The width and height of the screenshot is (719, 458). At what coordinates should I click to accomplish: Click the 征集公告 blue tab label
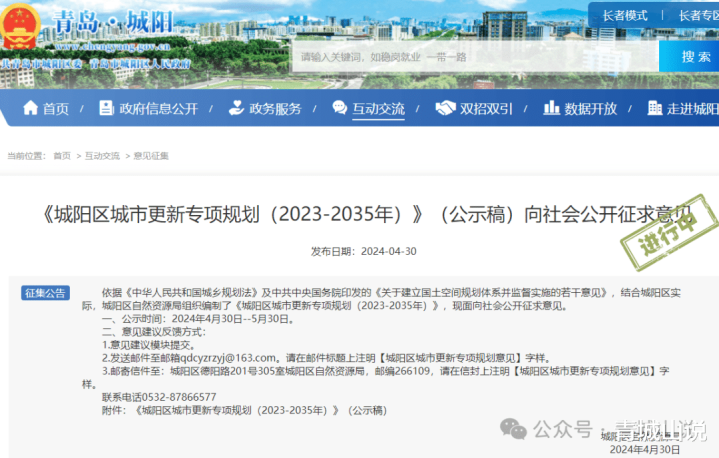45,293
